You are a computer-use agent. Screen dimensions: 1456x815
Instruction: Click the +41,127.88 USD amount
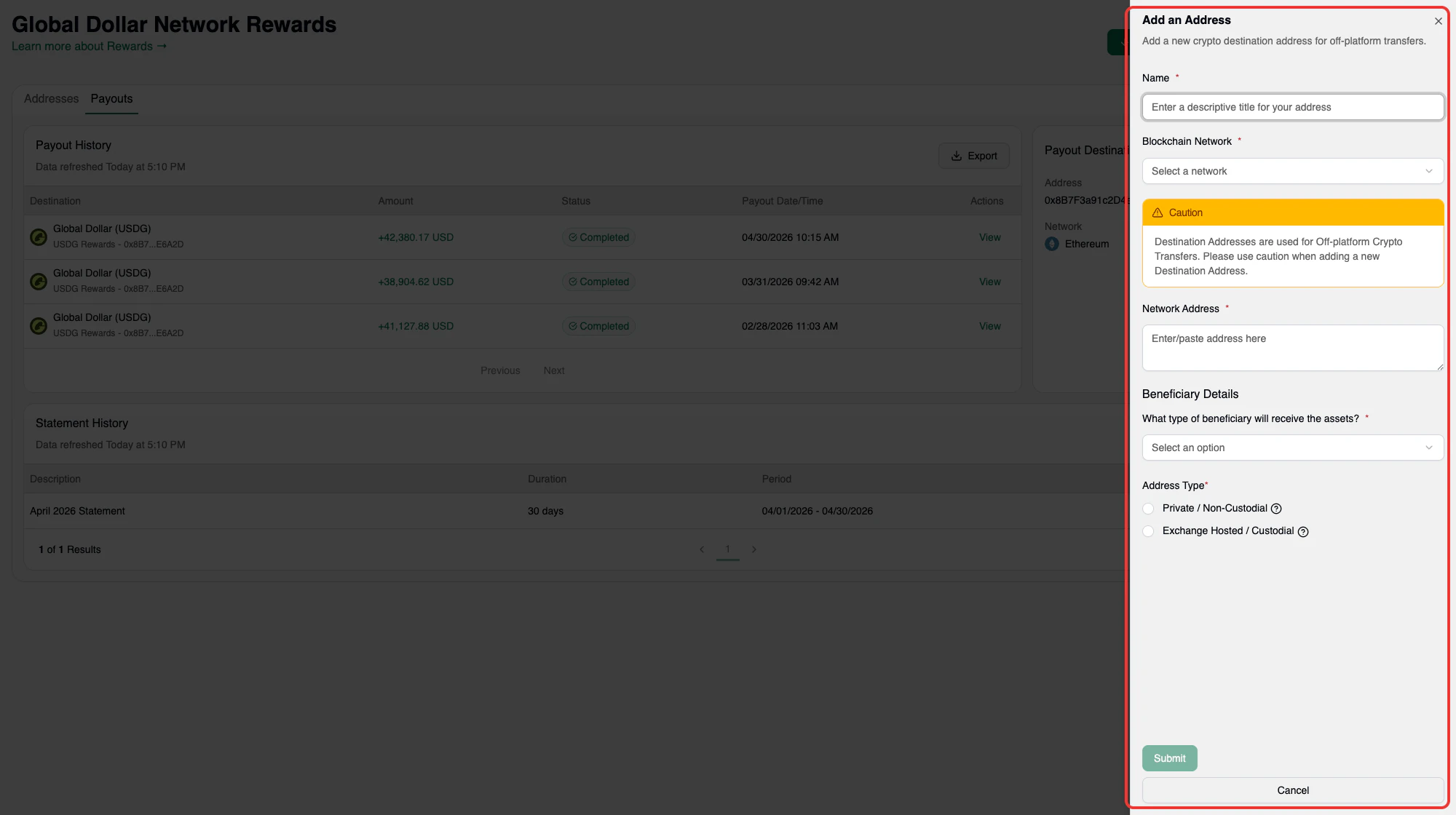[x=416, y=326]
